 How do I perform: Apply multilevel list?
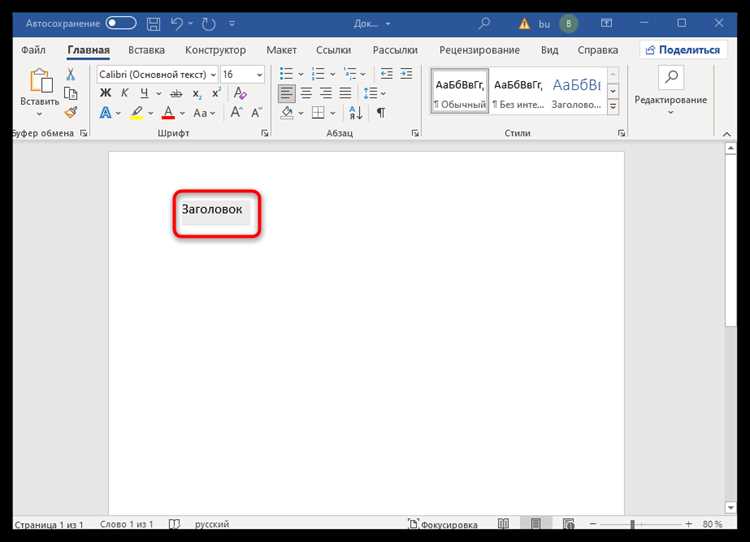350,74
